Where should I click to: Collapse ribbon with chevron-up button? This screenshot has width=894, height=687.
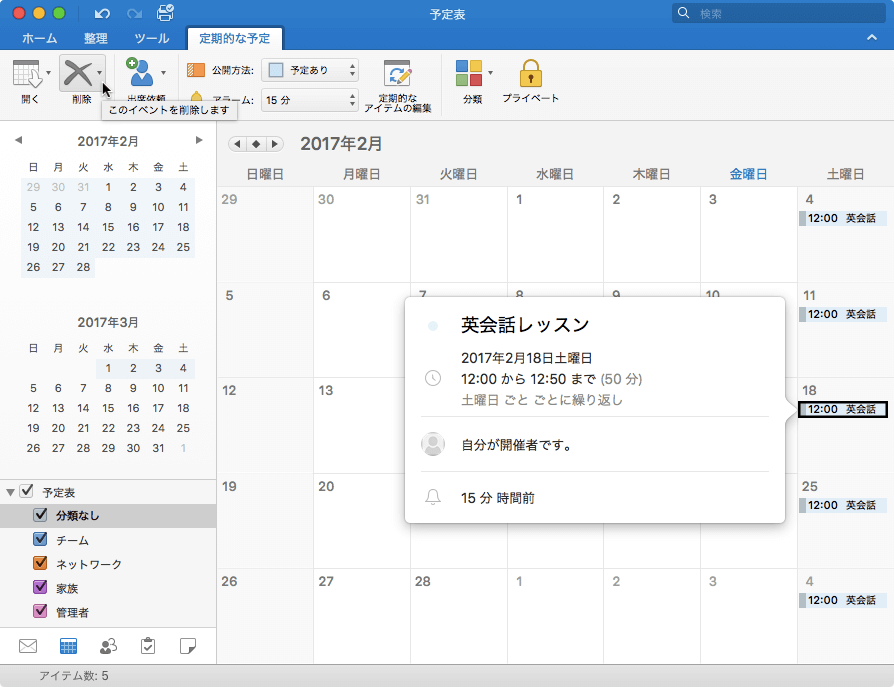click(x=872, y=38)
